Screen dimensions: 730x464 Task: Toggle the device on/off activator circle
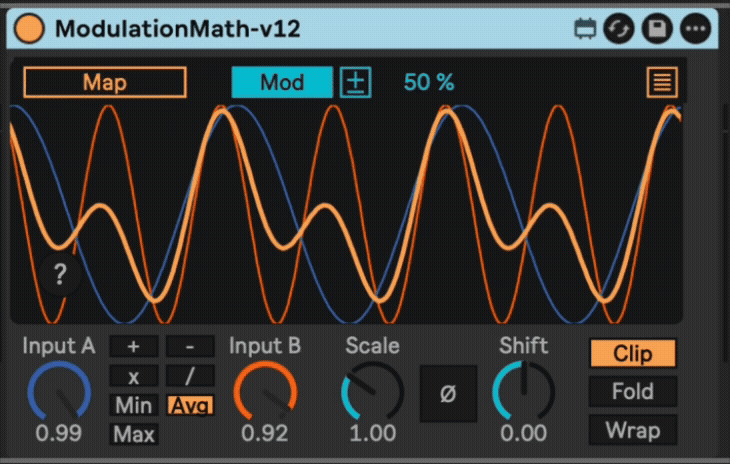click(29, 28)
